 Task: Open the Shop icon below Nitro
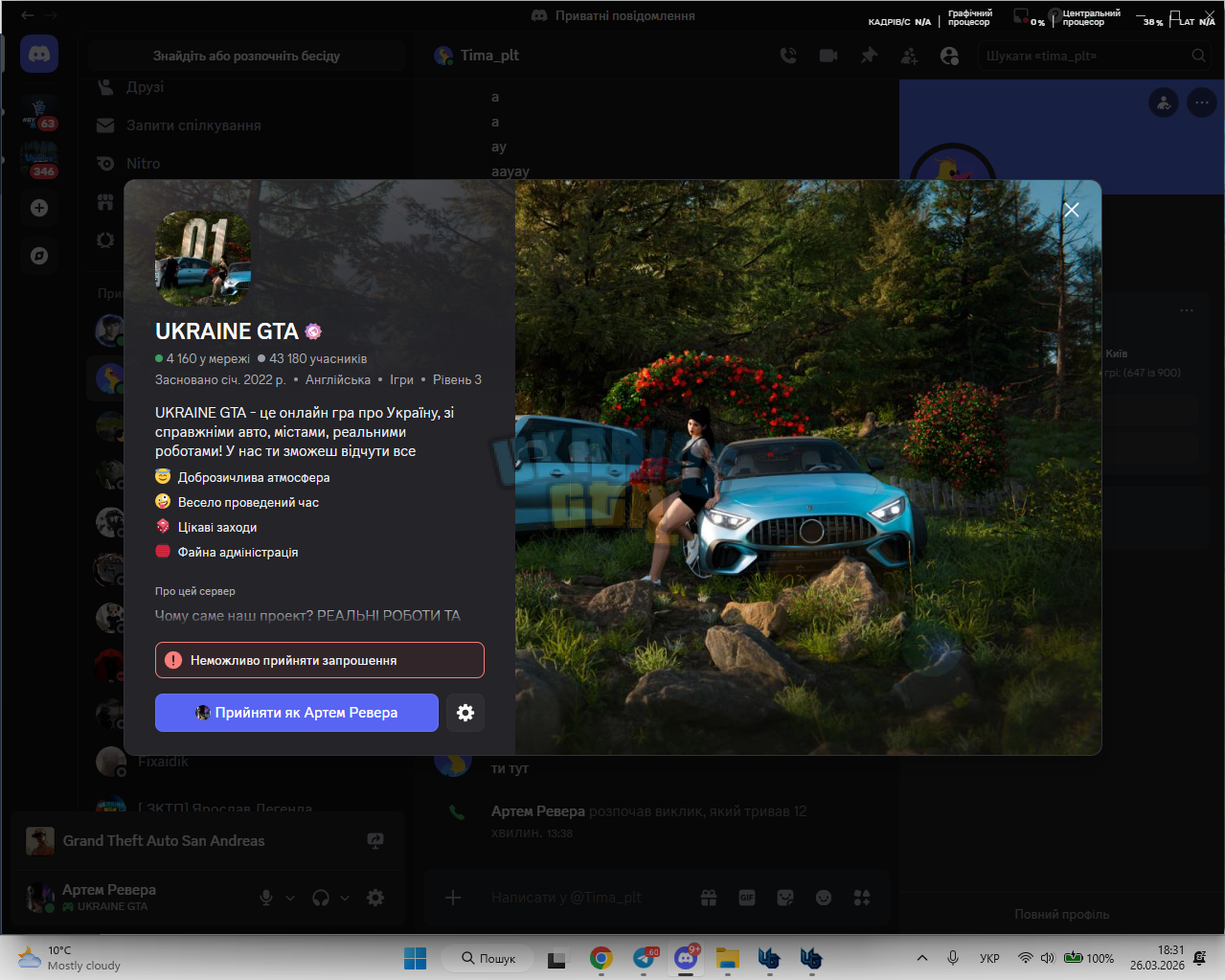pos(105,202)
